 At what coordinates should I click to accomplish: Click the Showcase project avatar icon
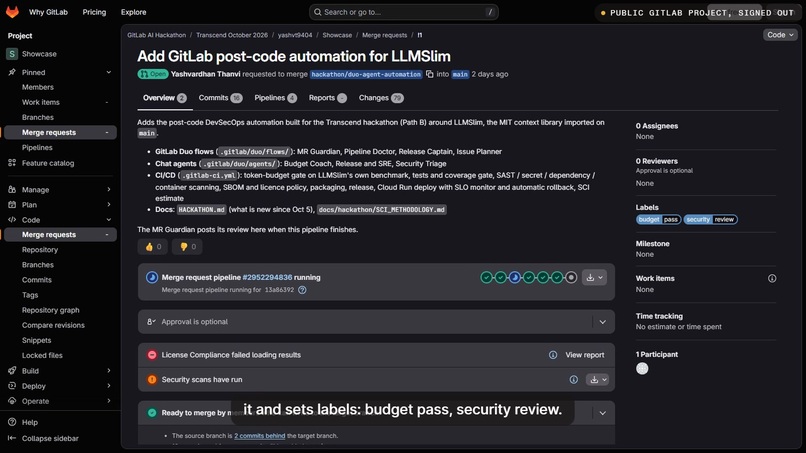coord(12,54)
